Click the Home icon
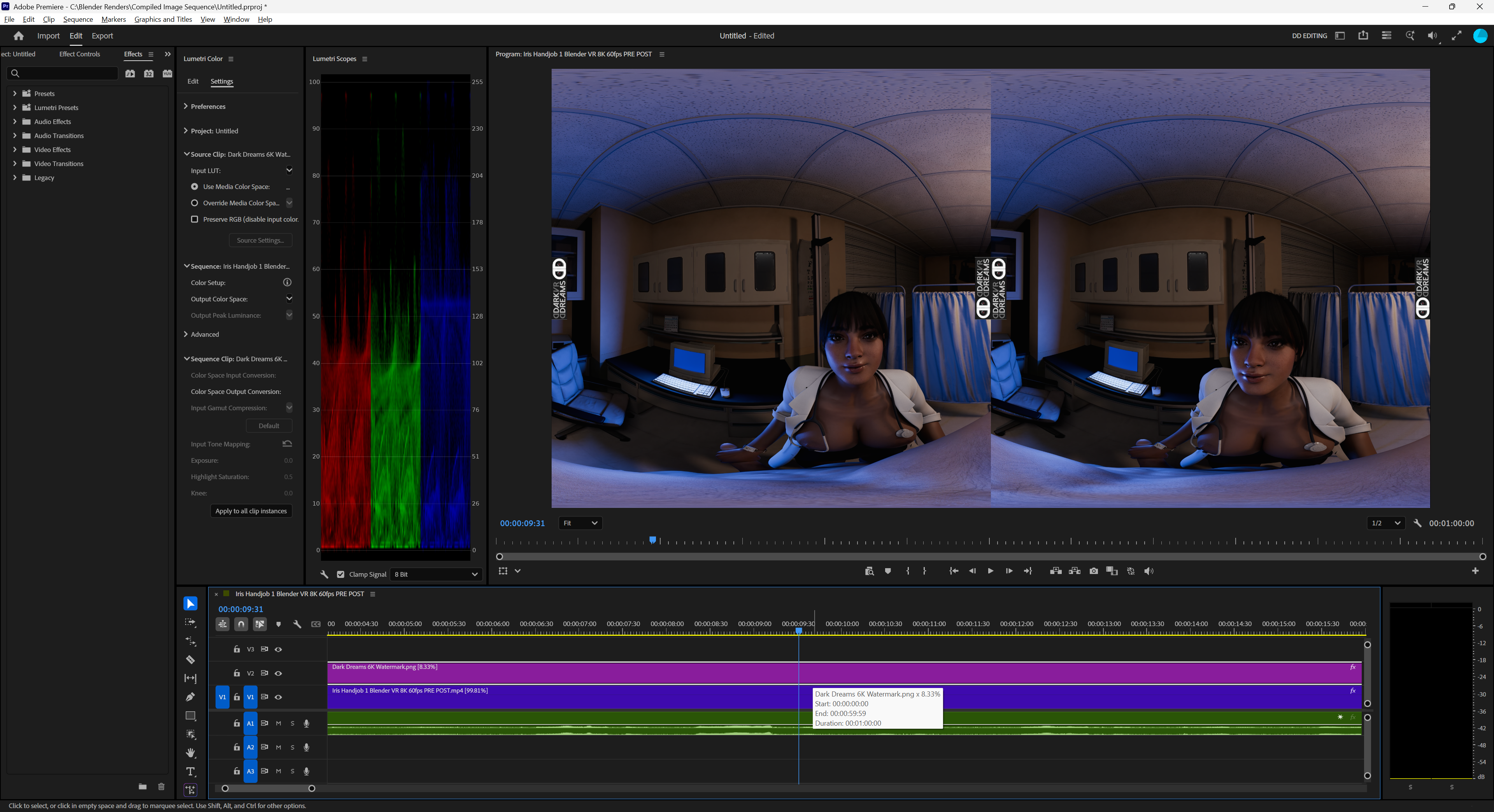 pos(19,36)
